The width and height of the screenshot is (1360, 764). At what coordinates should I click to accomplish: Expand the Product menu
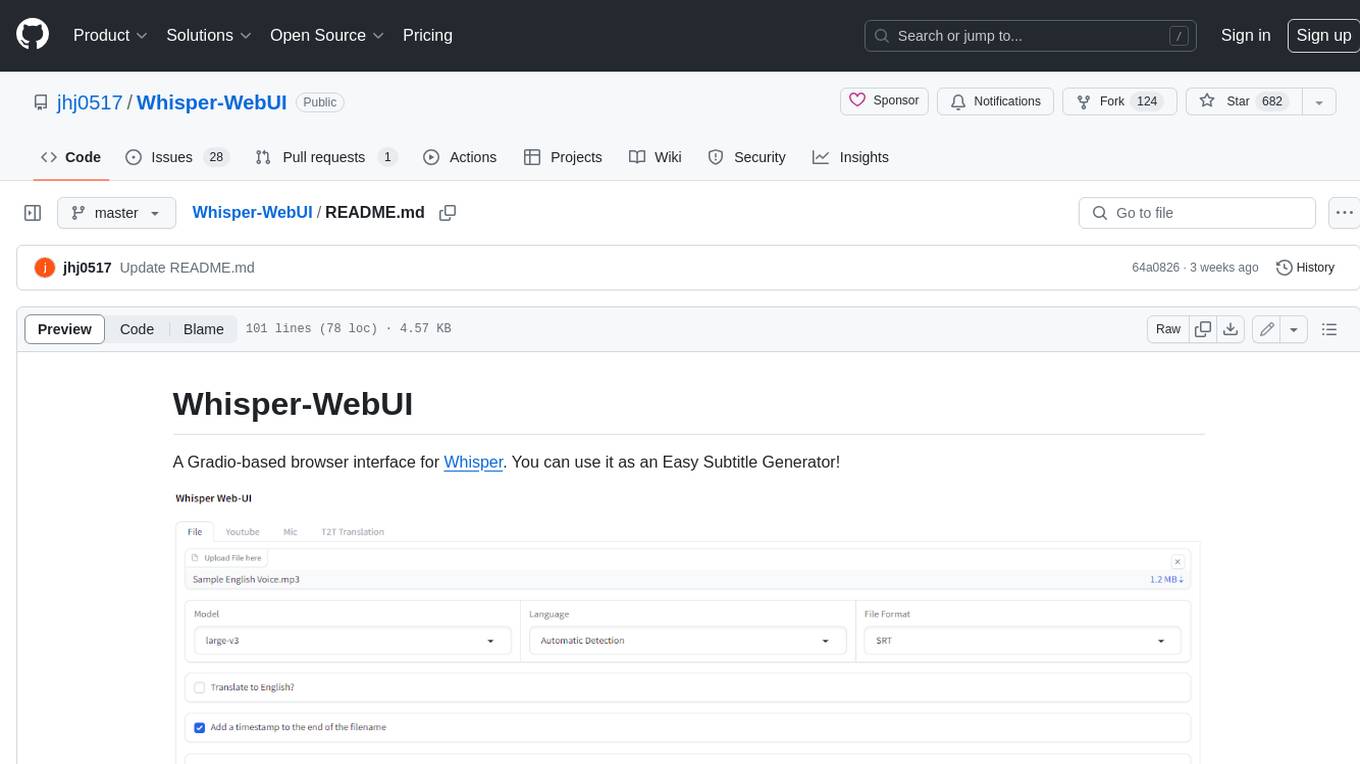pyautogui.click(x=110, y=35)
